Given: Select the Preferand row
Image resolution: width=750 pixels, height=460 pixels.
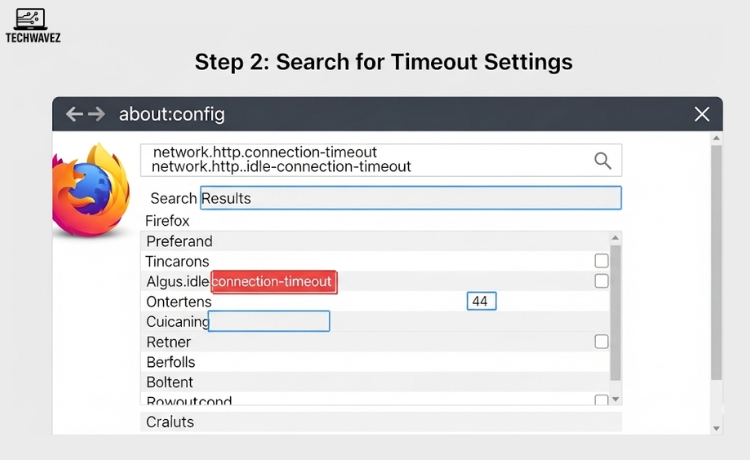Looking at the screenshot, I should (x=370, y=241).
